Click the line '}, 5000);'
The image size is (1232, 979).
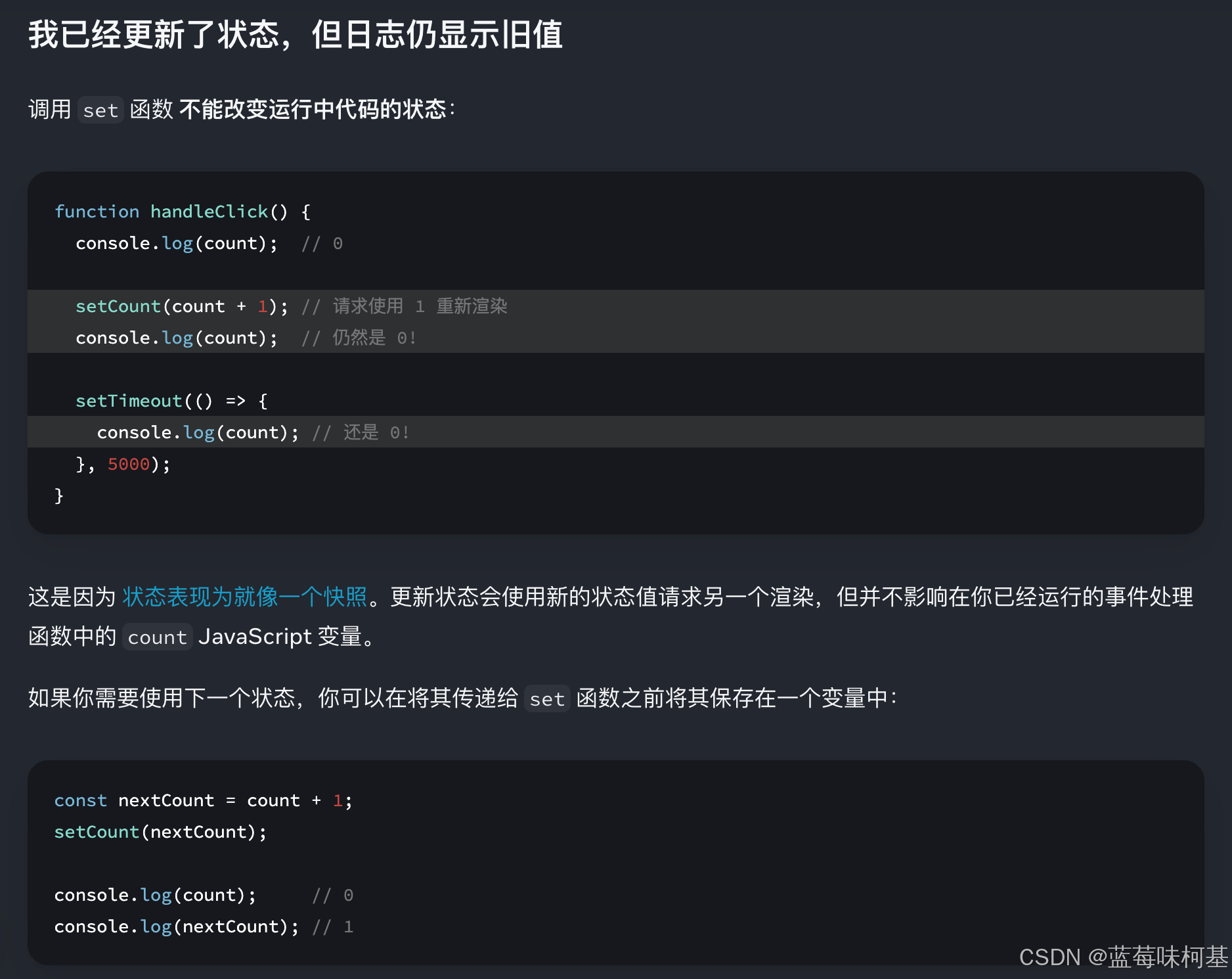tap(123, 464)
